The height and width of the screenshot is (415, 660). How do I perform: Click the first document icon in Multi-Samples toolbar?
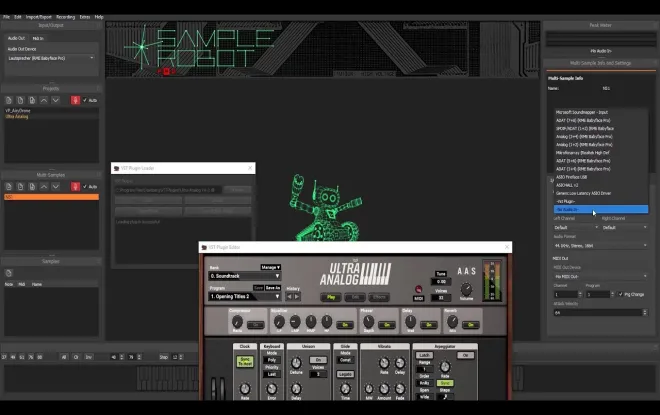[9, 186]
